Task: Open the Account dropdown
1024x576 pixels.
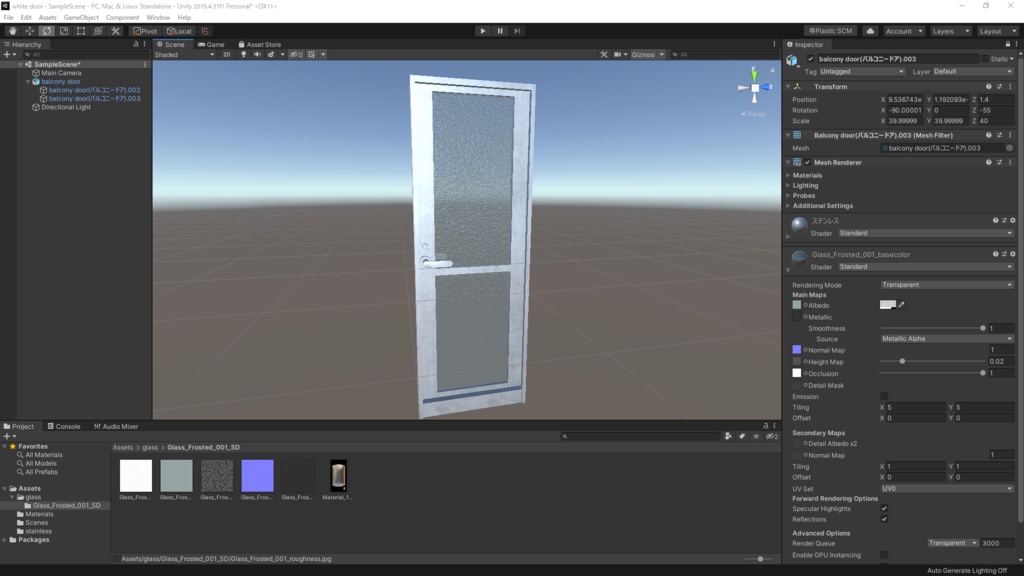Action: click(904, 31)
